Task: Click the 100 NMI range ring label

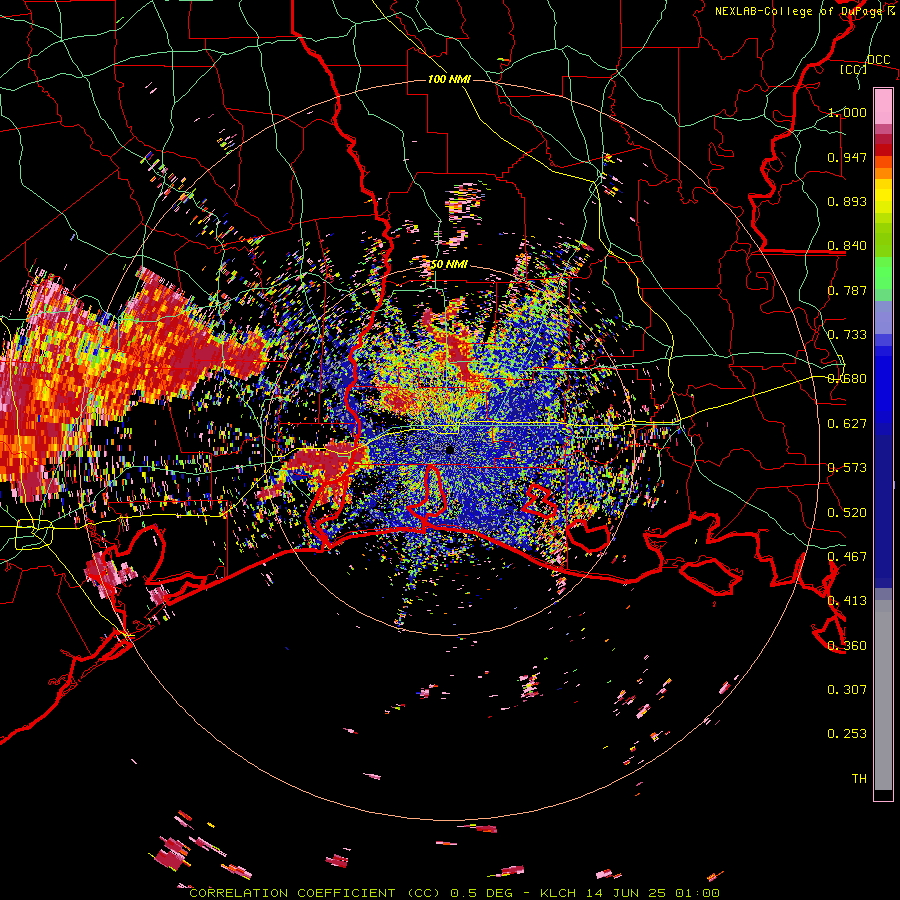Action: coord(449,79)
